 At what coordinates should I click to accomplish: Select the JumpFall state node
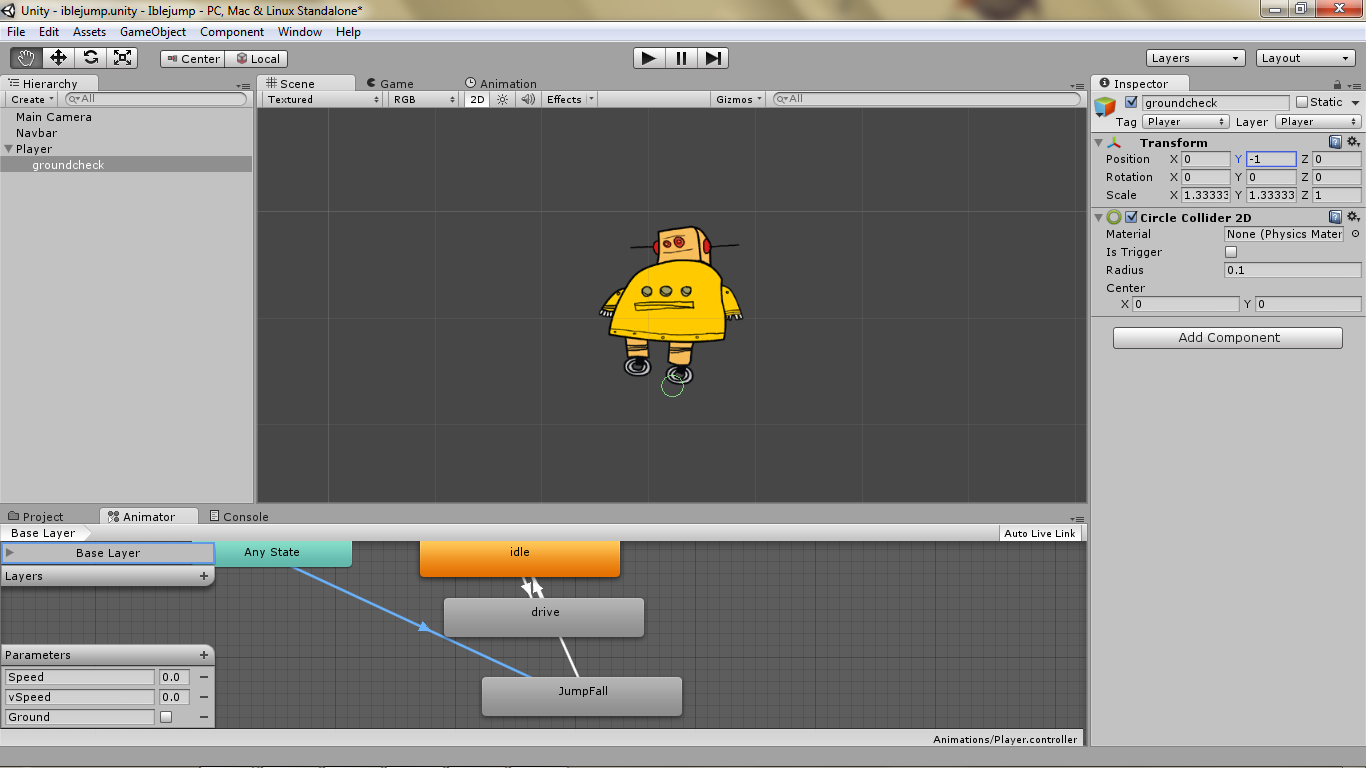tap(582, 696)
